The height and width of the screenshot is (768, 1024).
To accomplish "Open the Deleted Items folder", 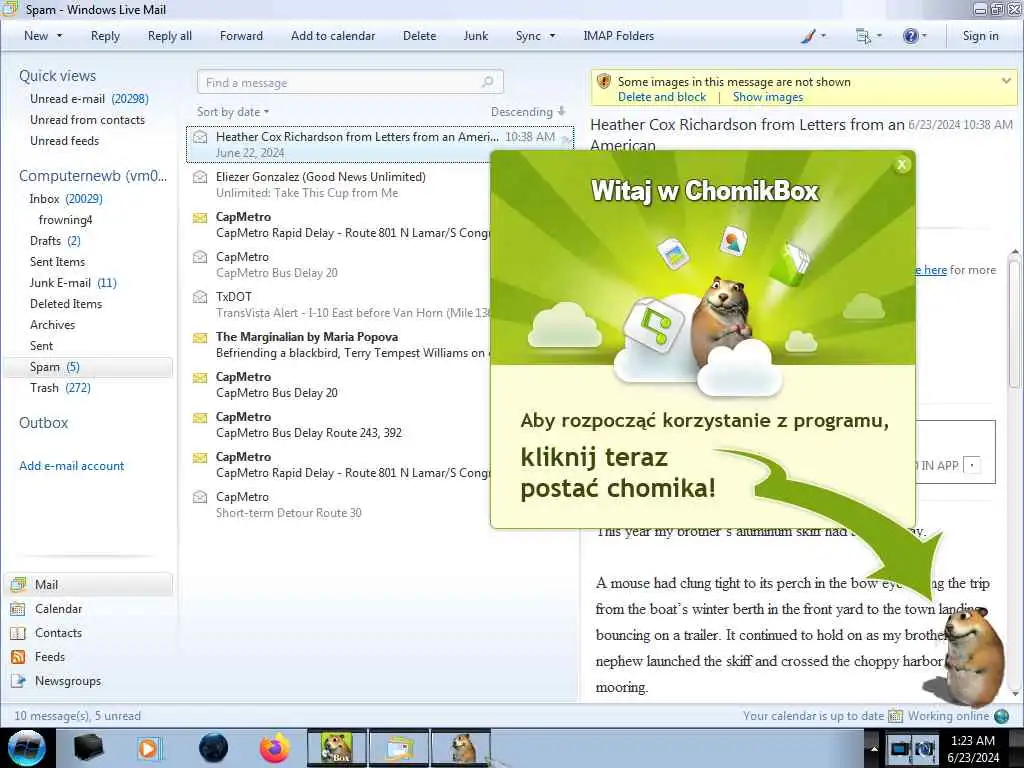I will (66, 304).
